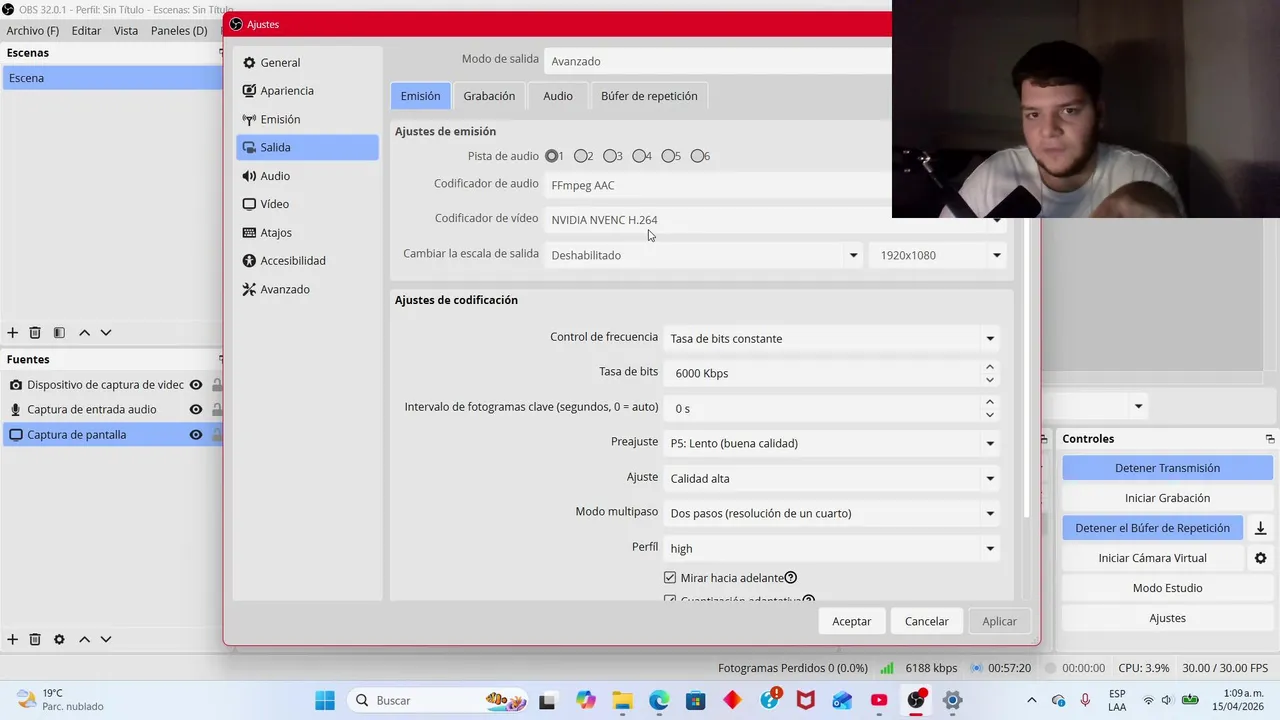Image resolution: width=1280 pixels, height=720 pixels.
Task: Open File Explorer from the taskbar
Action: (x=622, y=700)
